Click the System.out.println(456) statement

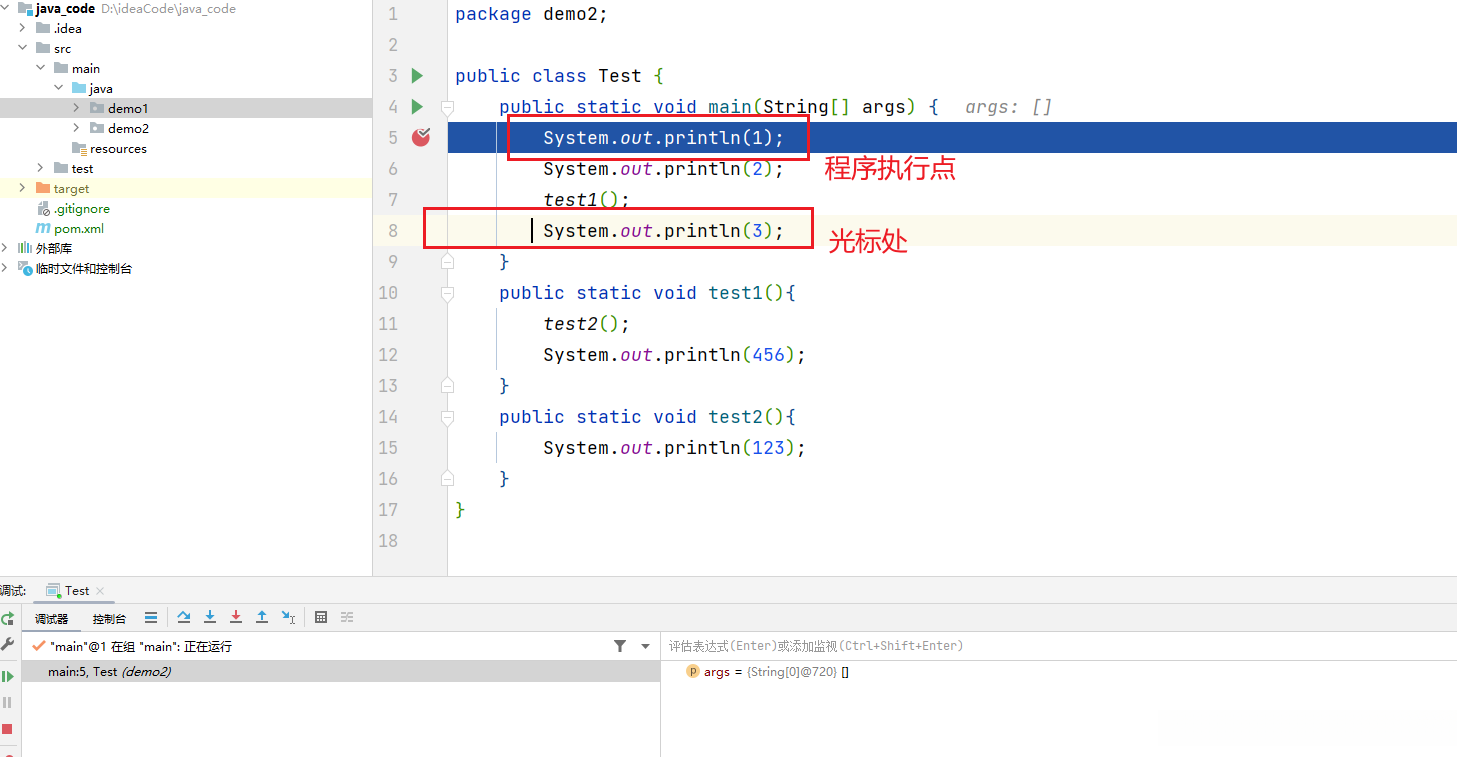tap(675, 355)
